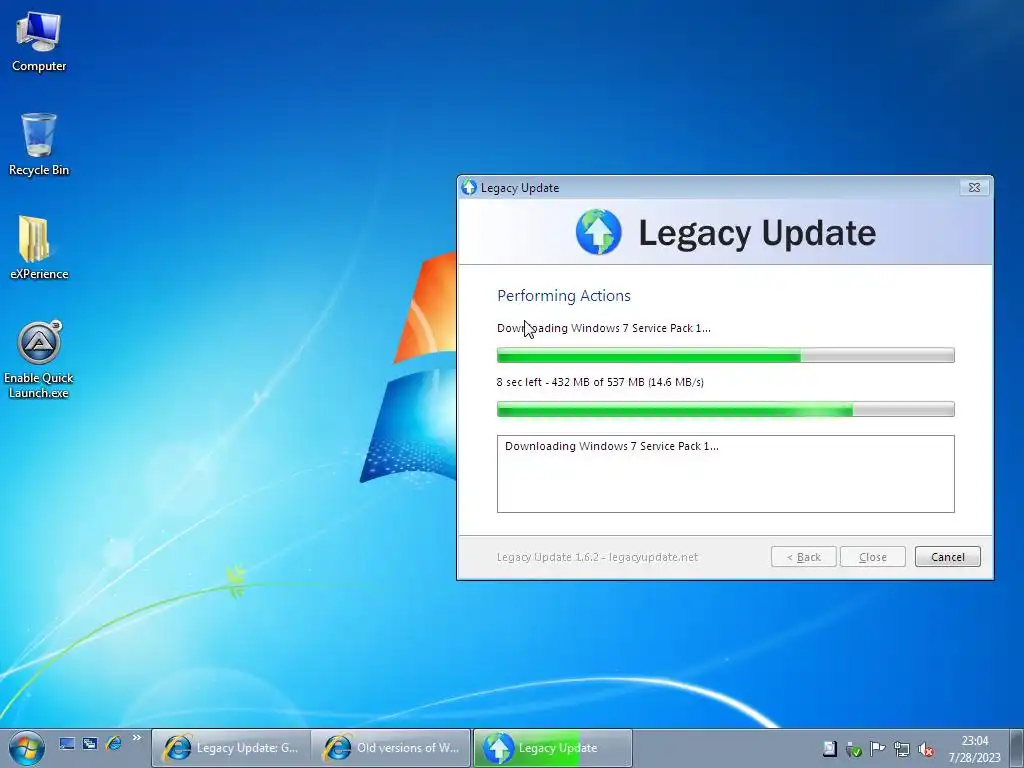Image resolution: width=1024 pixels, height=768 pixels.
Task: Click the Show desktop strip at taskbar end
Action: [x=1017, y=748]
